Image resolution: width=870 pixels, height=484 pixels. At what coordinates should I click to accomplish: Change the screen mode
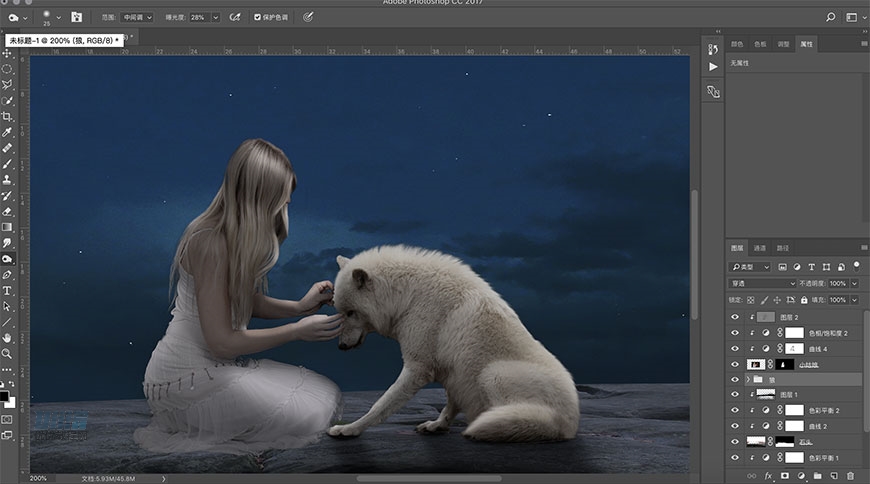pos(7,436)
